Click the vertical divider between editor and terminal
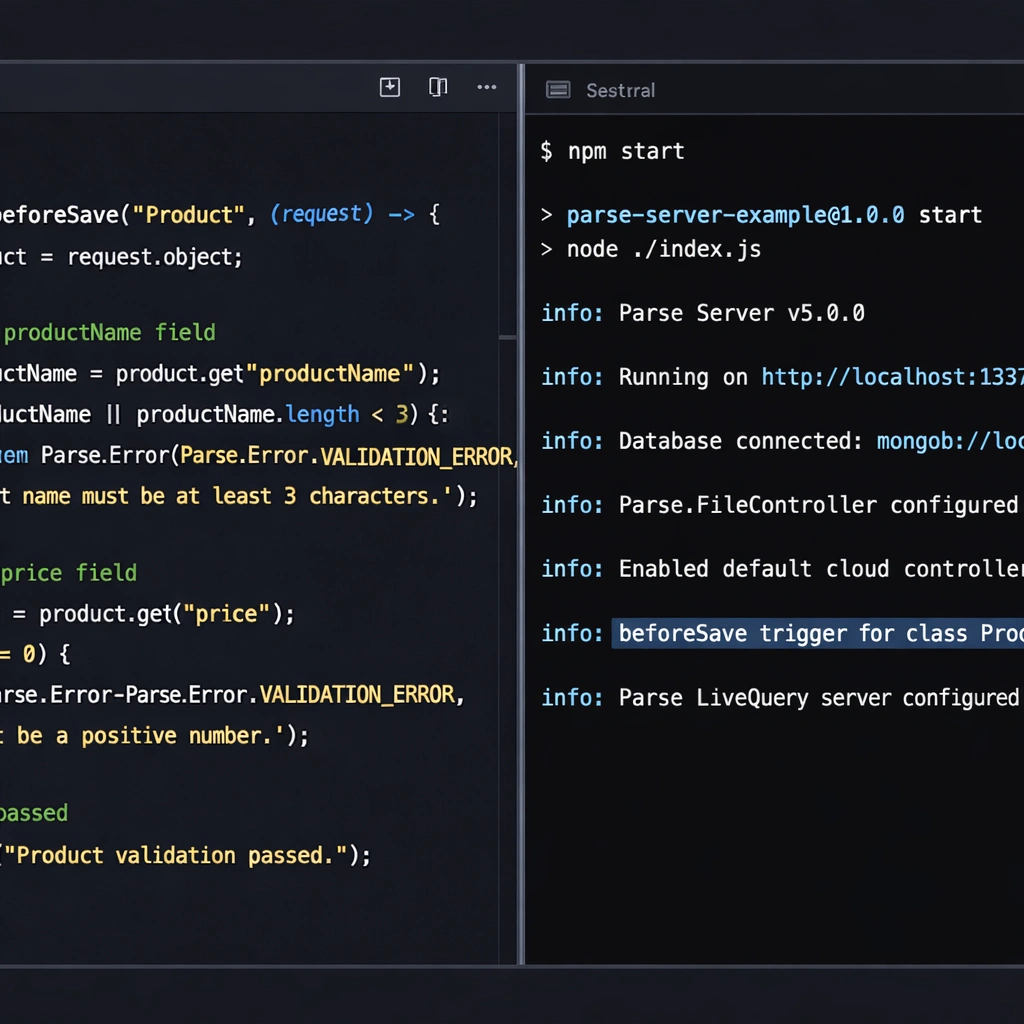Viewport: 1024px width, 1024px height. click(x=521, y=520)
